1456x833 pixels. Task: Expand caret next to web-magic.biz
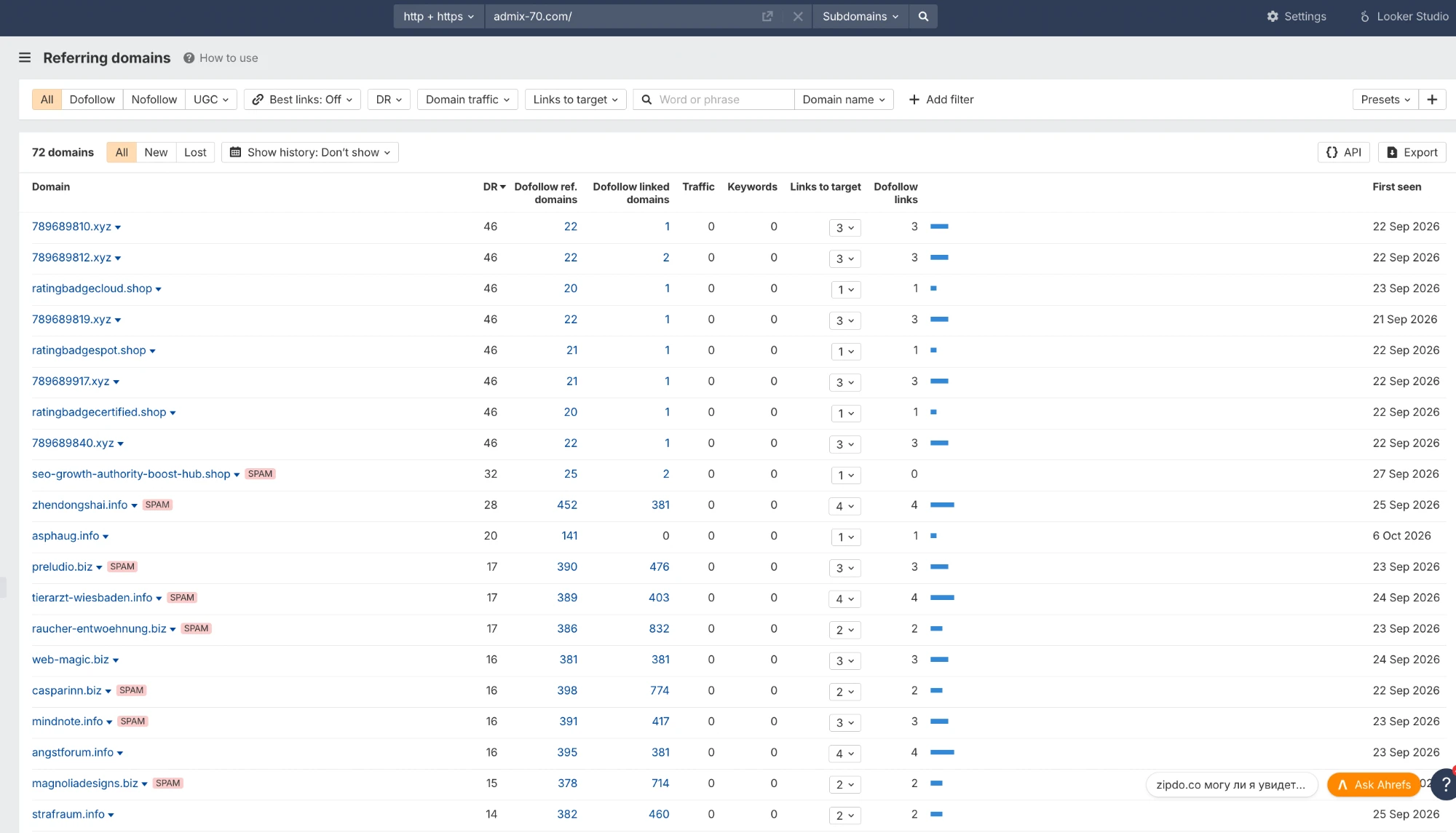[116, 660]
